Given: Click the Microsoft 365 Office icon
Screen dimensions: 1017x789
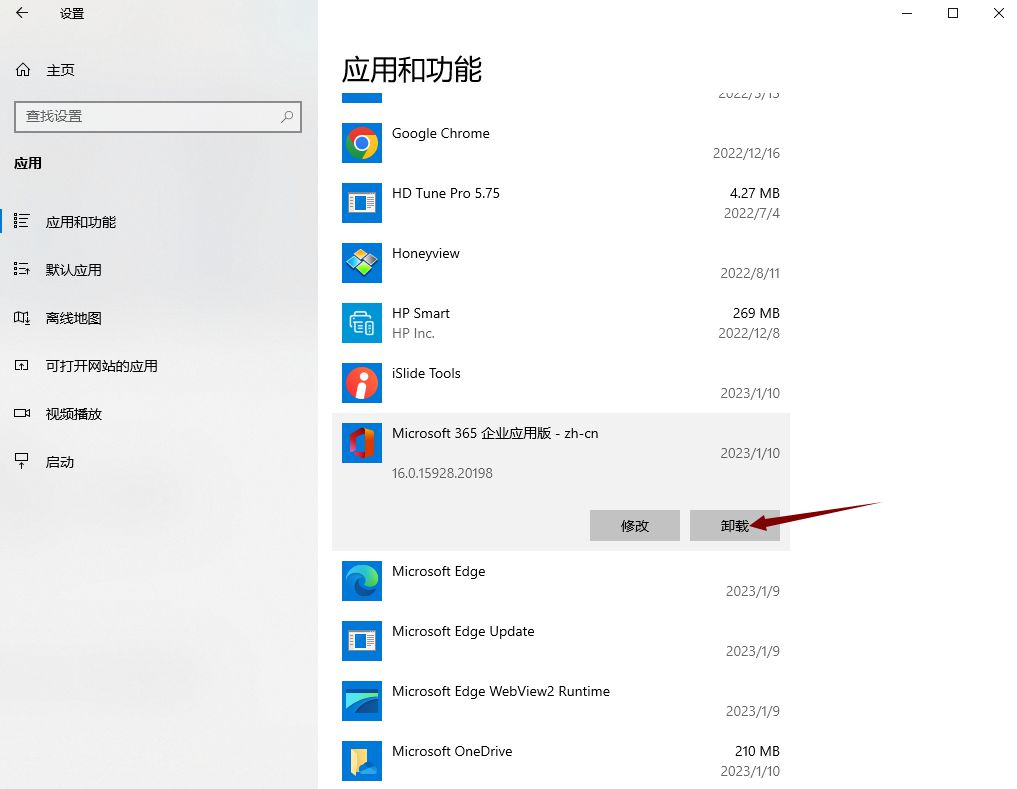Looking at the screenshot, I should [362, 443].
